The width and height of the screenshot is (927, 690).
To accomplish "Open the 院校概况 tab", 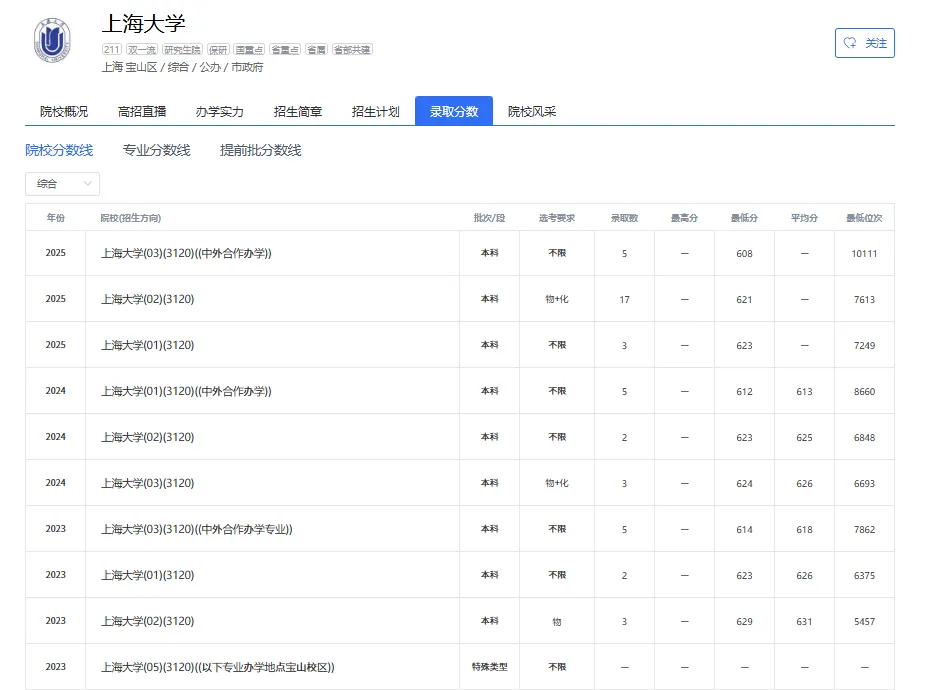I will [64, 111].
